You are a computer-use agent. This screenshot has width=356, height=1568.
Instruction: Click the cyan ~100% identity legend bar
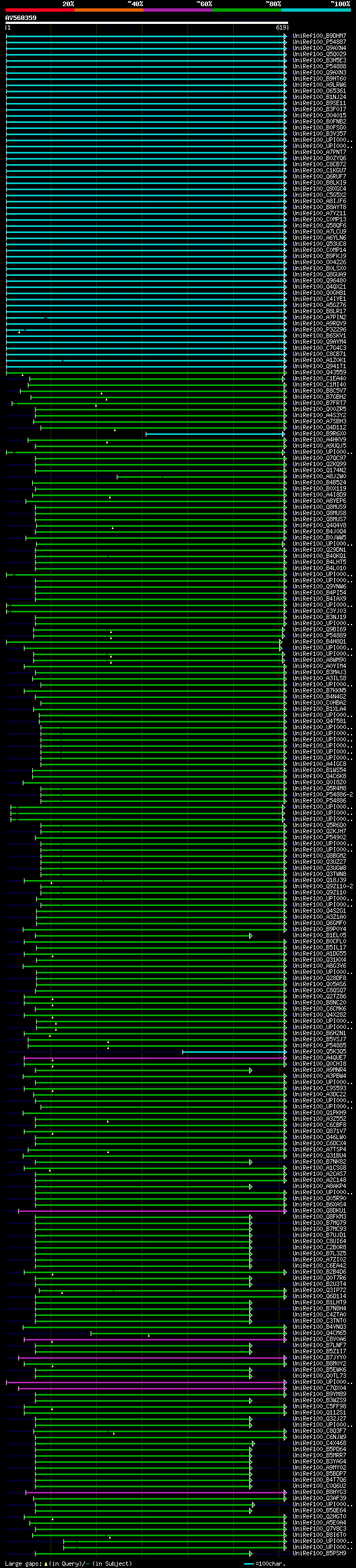[317, 10]
